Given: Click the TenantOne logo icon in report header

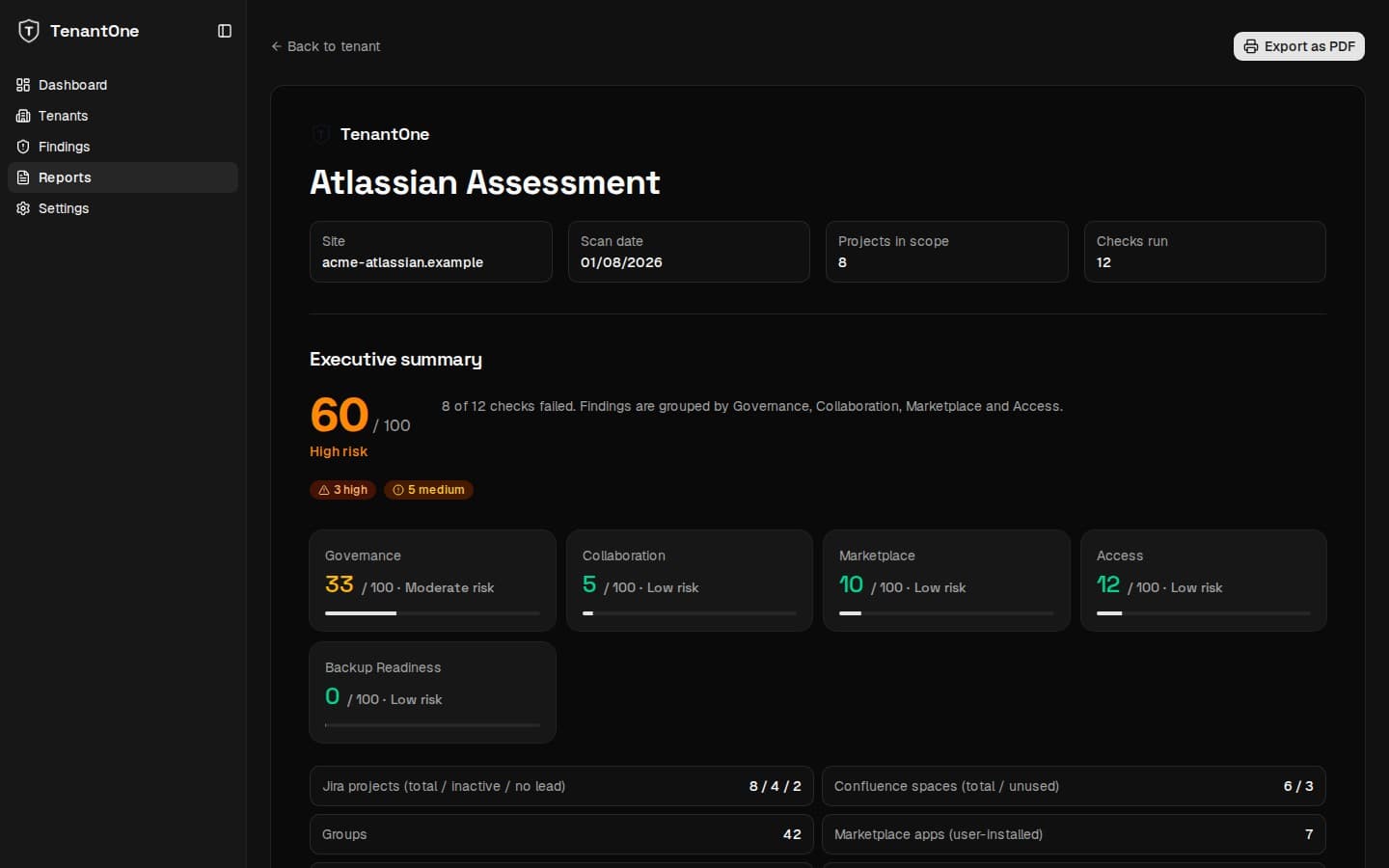Looking at the screenshot, I should 321,134.
